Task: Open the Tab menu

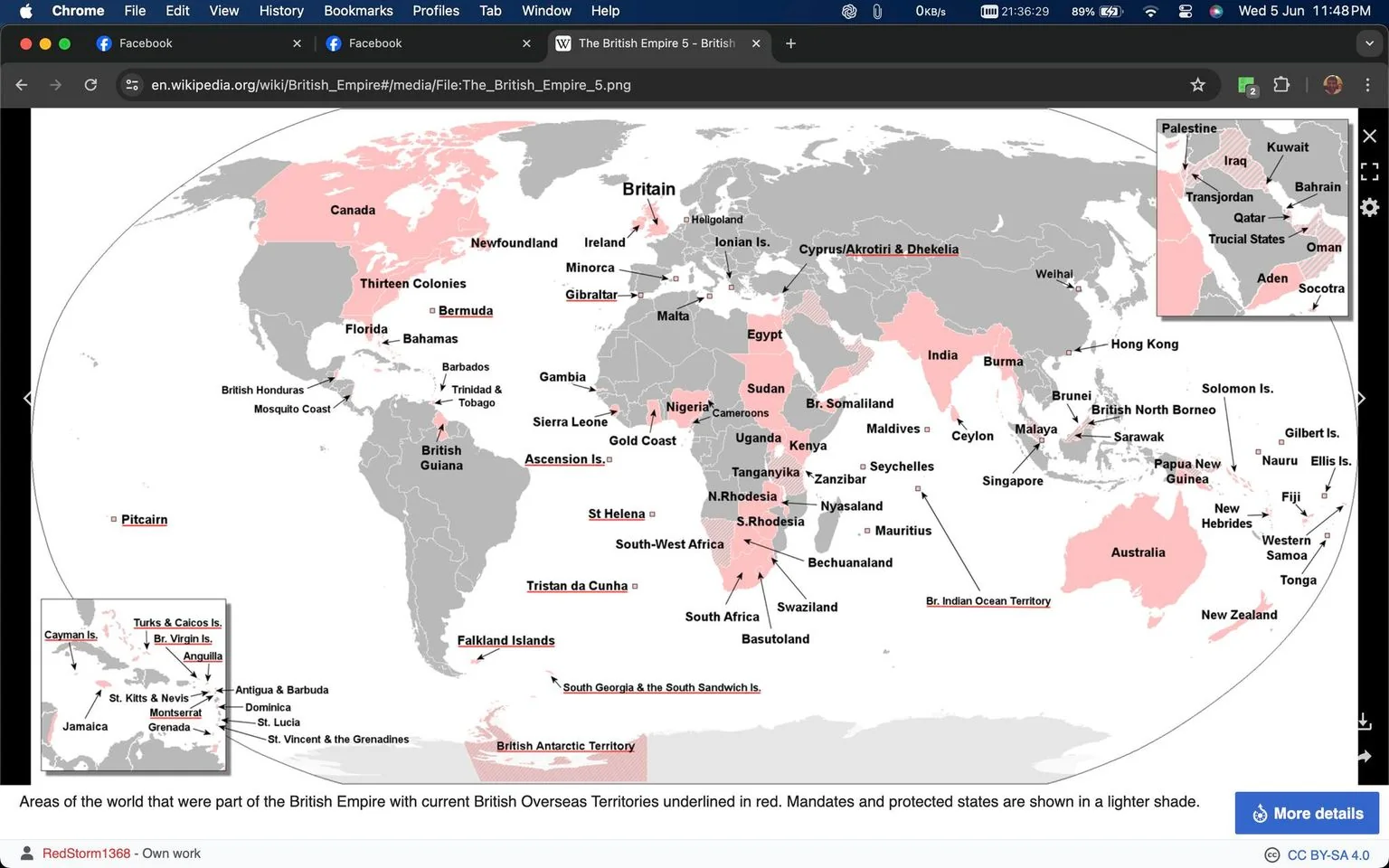Action: click(490, 11)
